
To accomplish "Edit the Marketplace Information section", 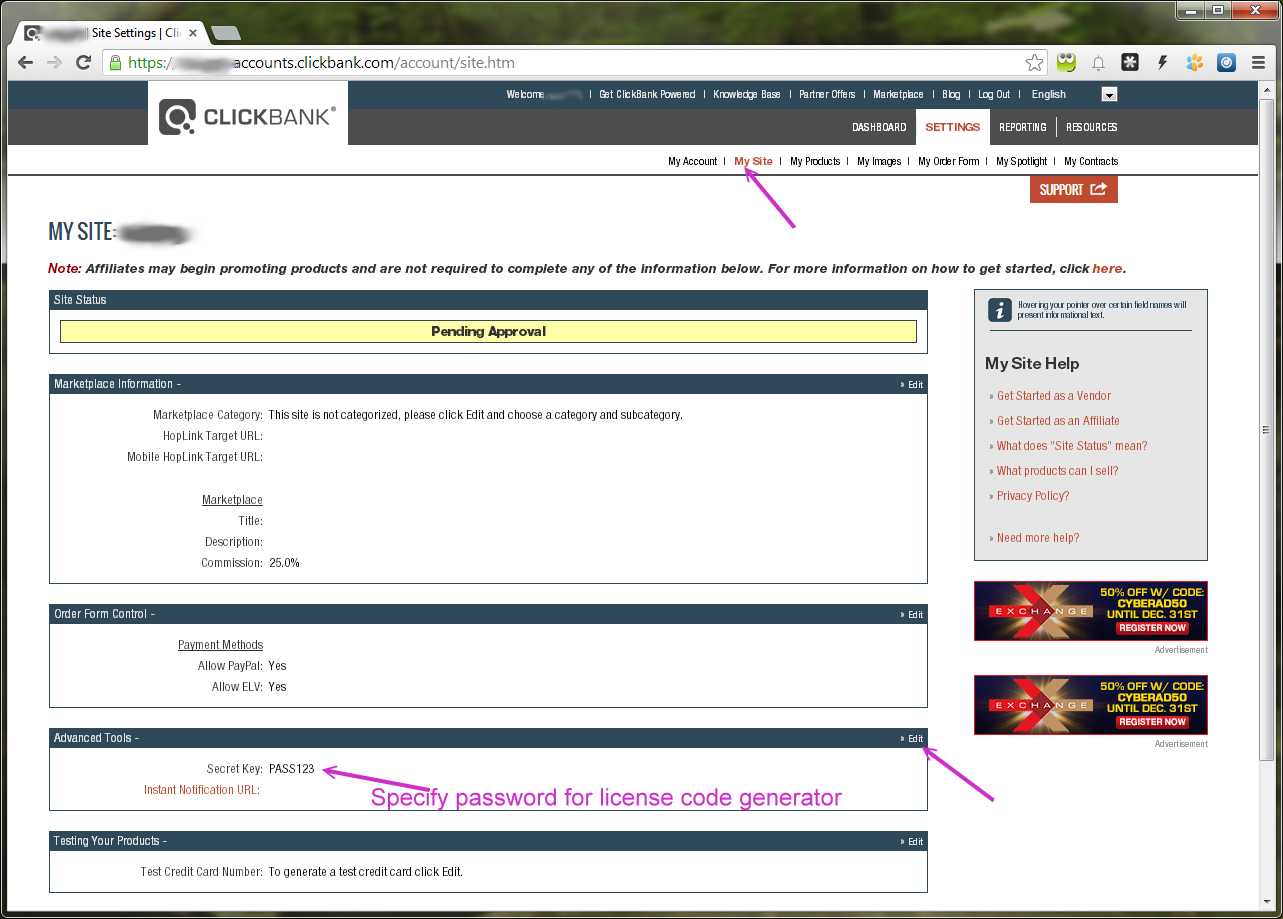I will point(913,384).
